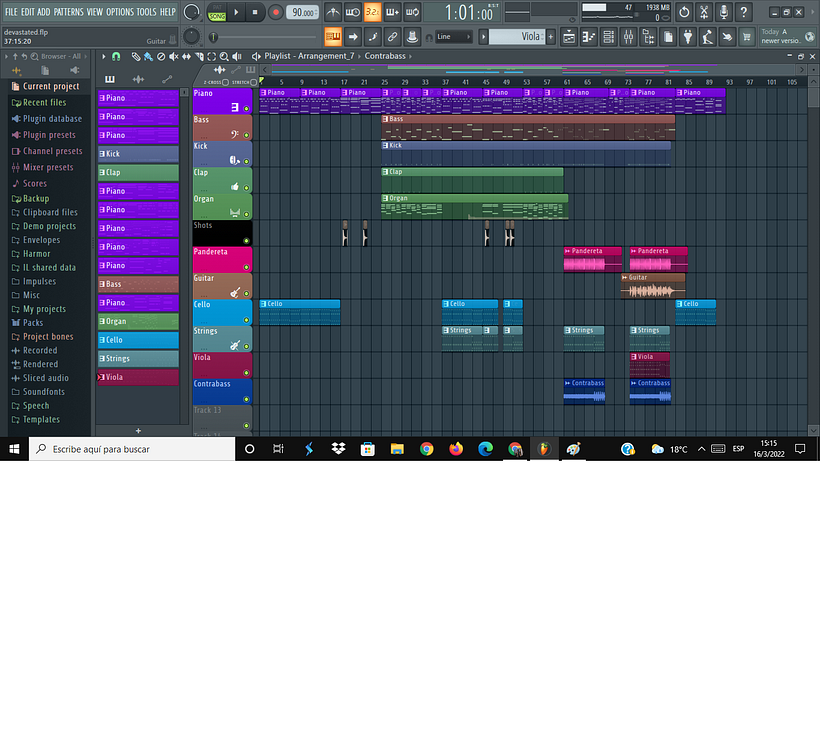Open the piano roll view button
The width and height of the screenshot is (820, 744).
589,37
